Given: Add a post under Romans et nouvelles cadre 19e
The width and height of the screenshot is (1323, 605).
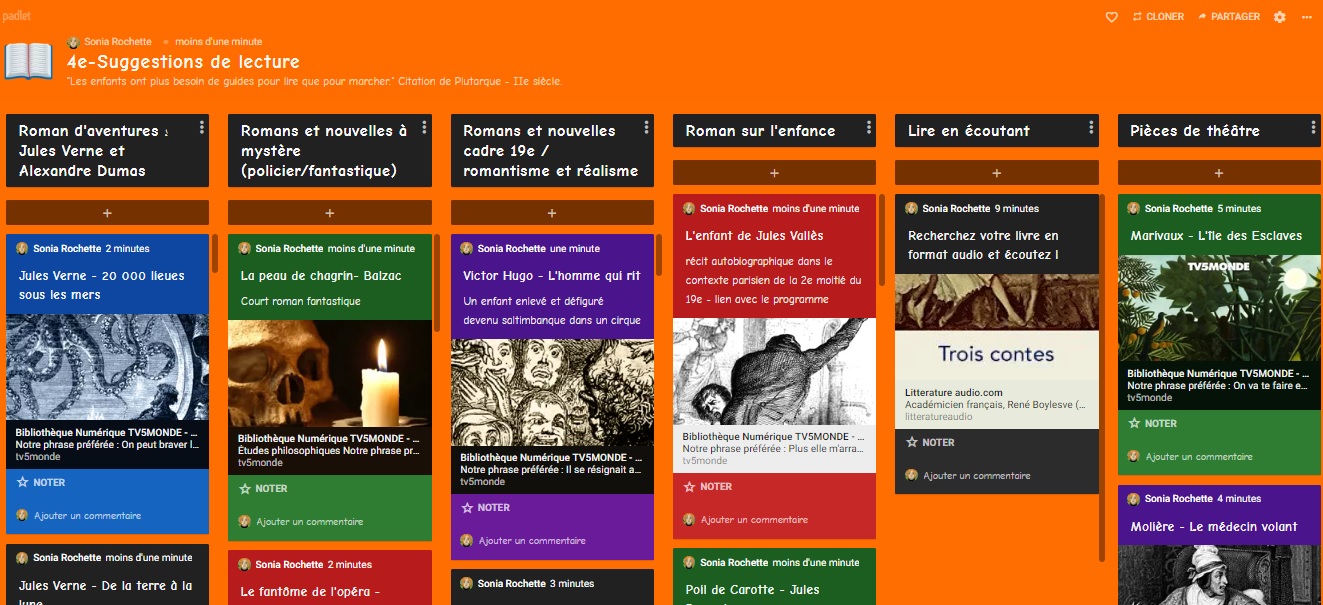Looking at the screenshot, I should tap(552, 213).
